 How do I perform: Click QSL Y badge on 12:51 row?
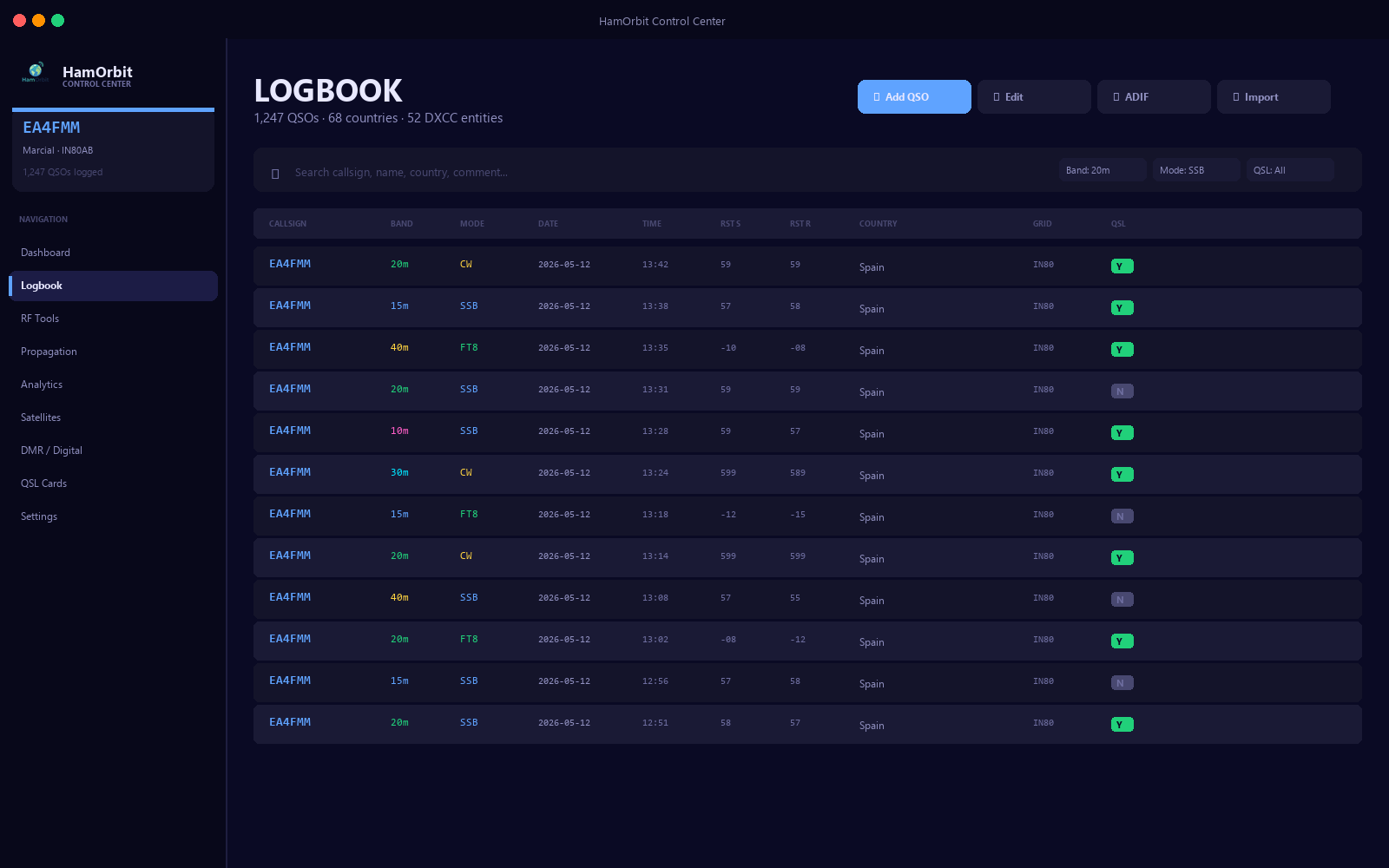(1122, 725)
